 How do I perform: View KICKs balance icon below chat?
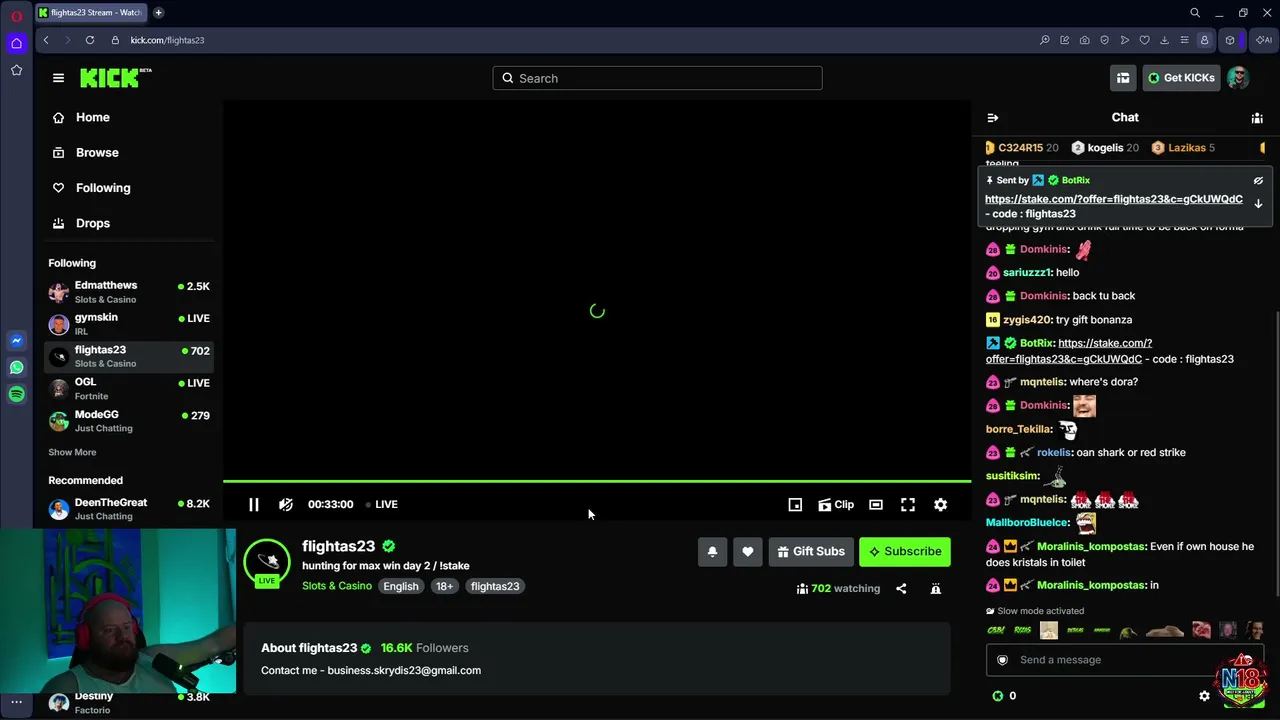pos(997,696)
